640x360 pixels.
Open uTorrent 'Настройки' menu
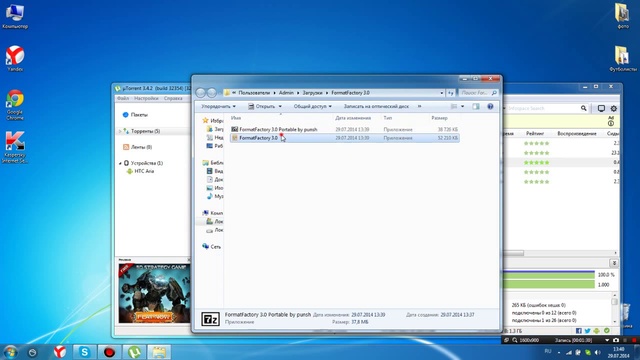tap(146, 98)
